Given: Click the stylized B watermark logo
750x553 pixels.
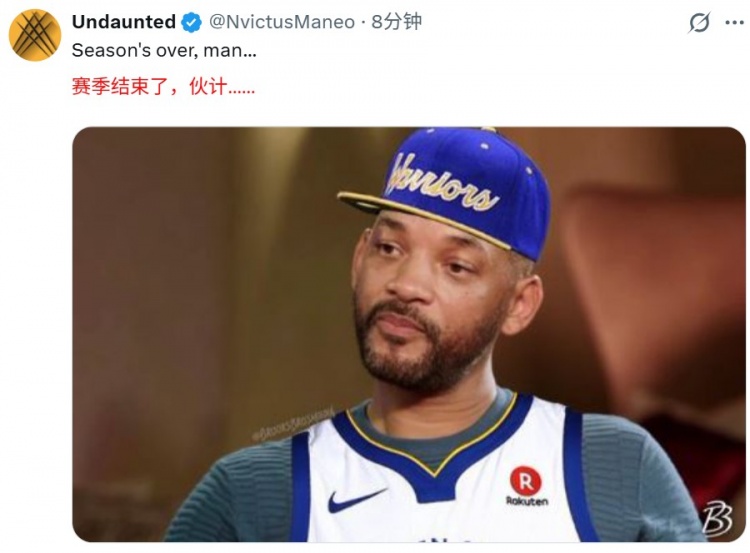Looking at the screenshot, I should click(x=717, y=519).
